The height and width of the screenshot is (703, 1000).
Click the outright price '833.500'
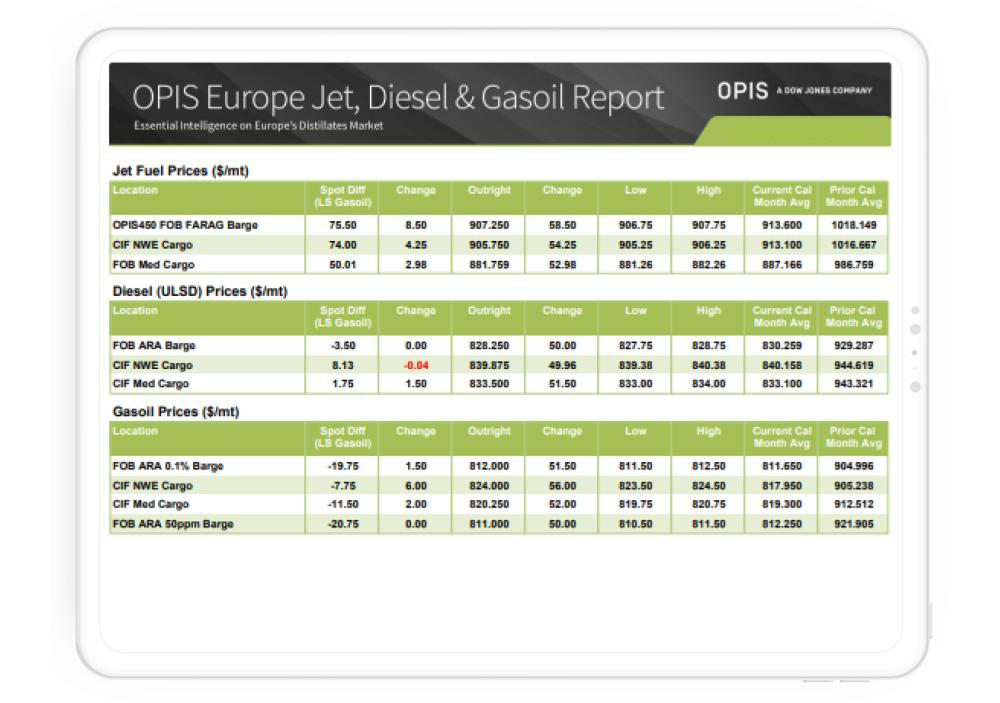[x=489, y=384]
